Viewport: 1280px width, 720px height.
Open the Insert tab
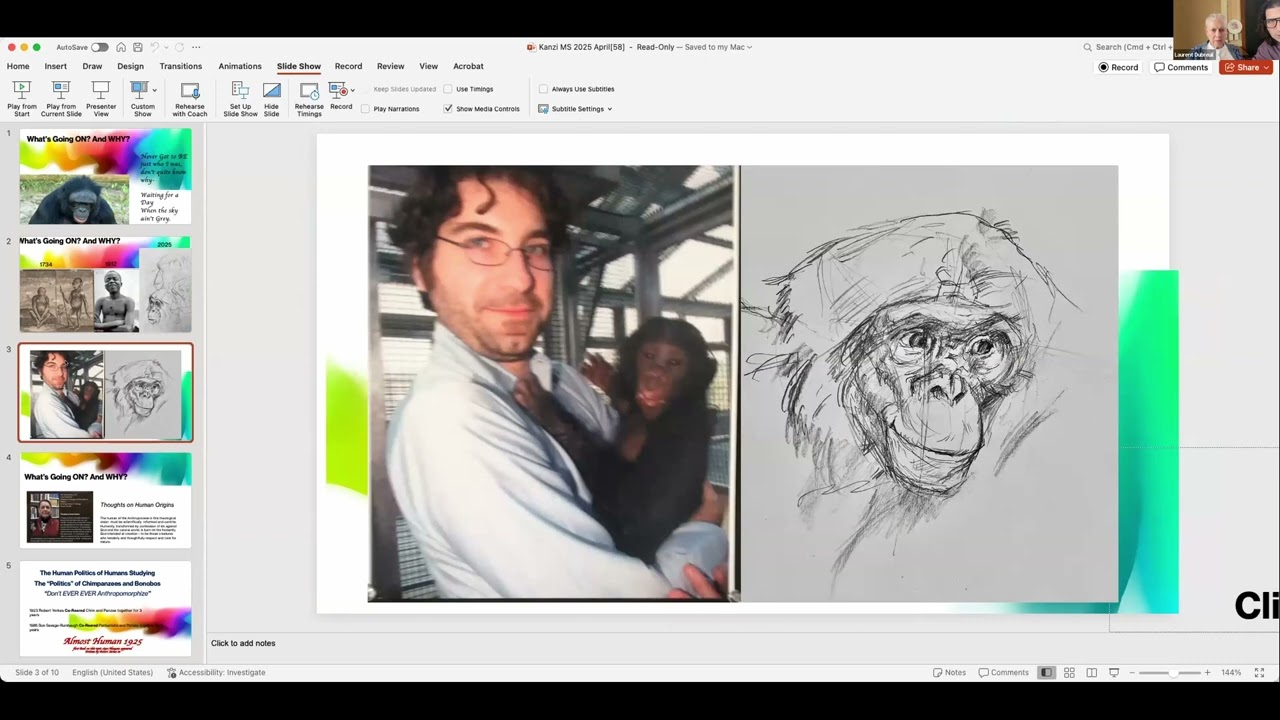[56, 66]
